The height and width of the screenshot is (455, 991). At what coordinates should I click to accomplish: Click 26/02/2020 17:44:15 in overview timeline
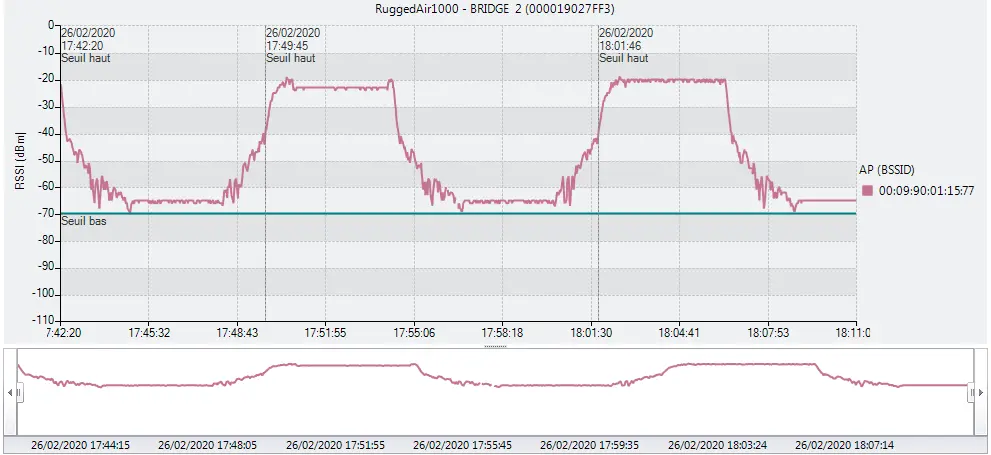81,445
